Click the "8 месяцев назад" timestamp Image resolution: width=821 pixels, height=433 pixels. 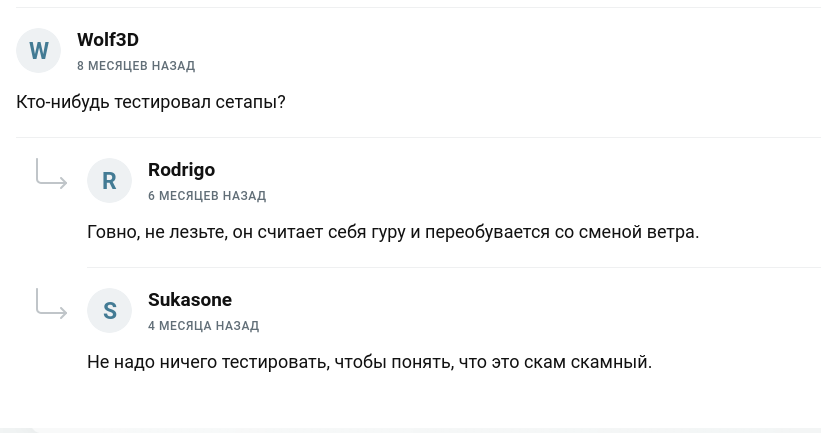pyautogui.click(x=135, y=66)
